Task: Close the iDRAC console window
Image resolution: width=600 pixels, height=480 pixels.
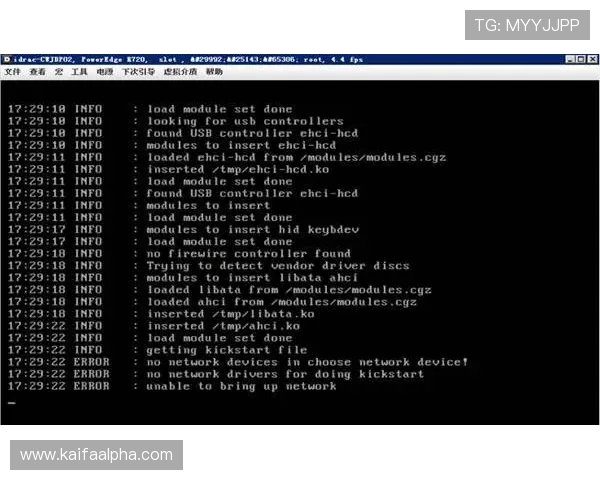Action: click(592, 59)
